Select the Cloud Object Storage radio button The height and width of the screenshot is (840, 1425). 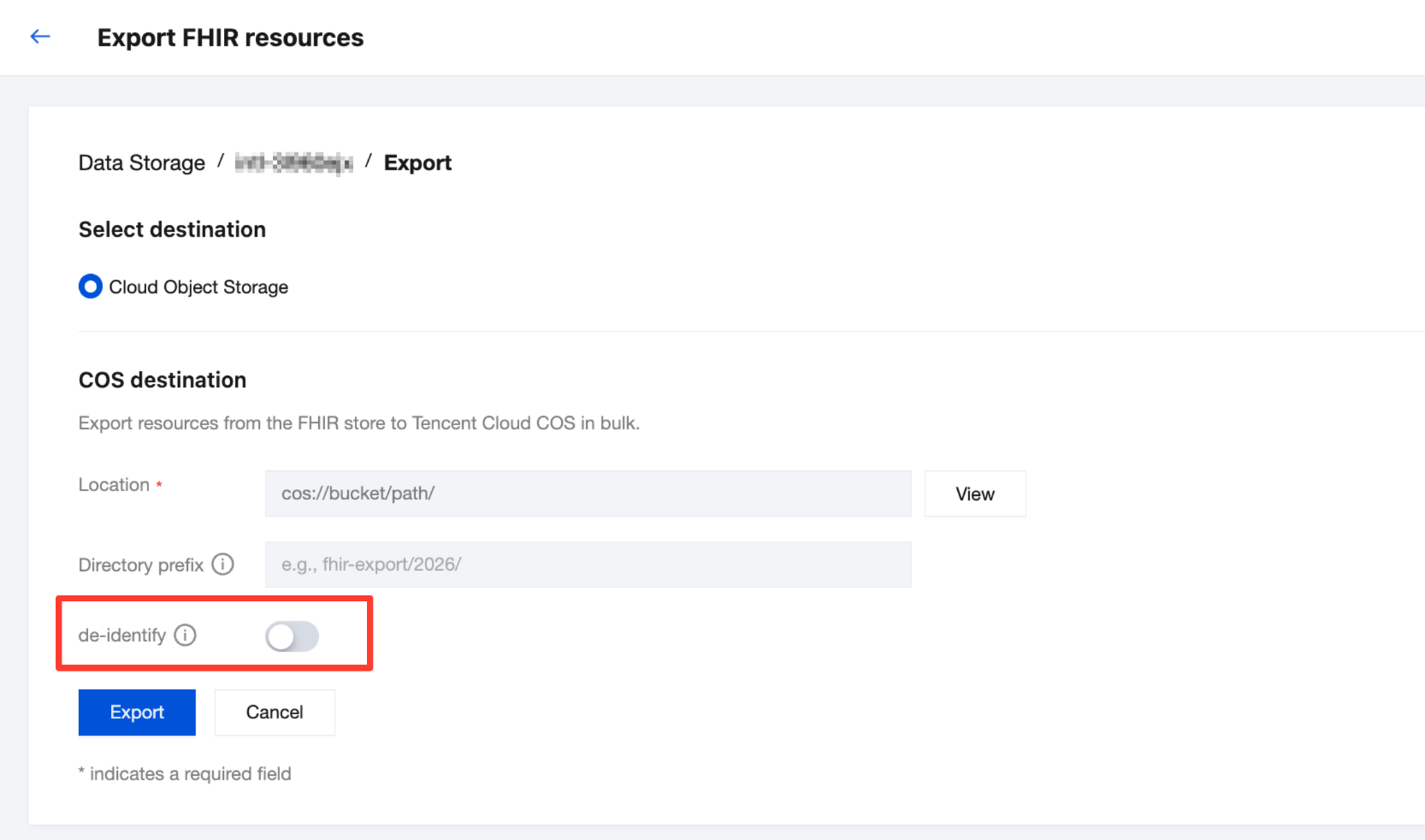[90, 287]
